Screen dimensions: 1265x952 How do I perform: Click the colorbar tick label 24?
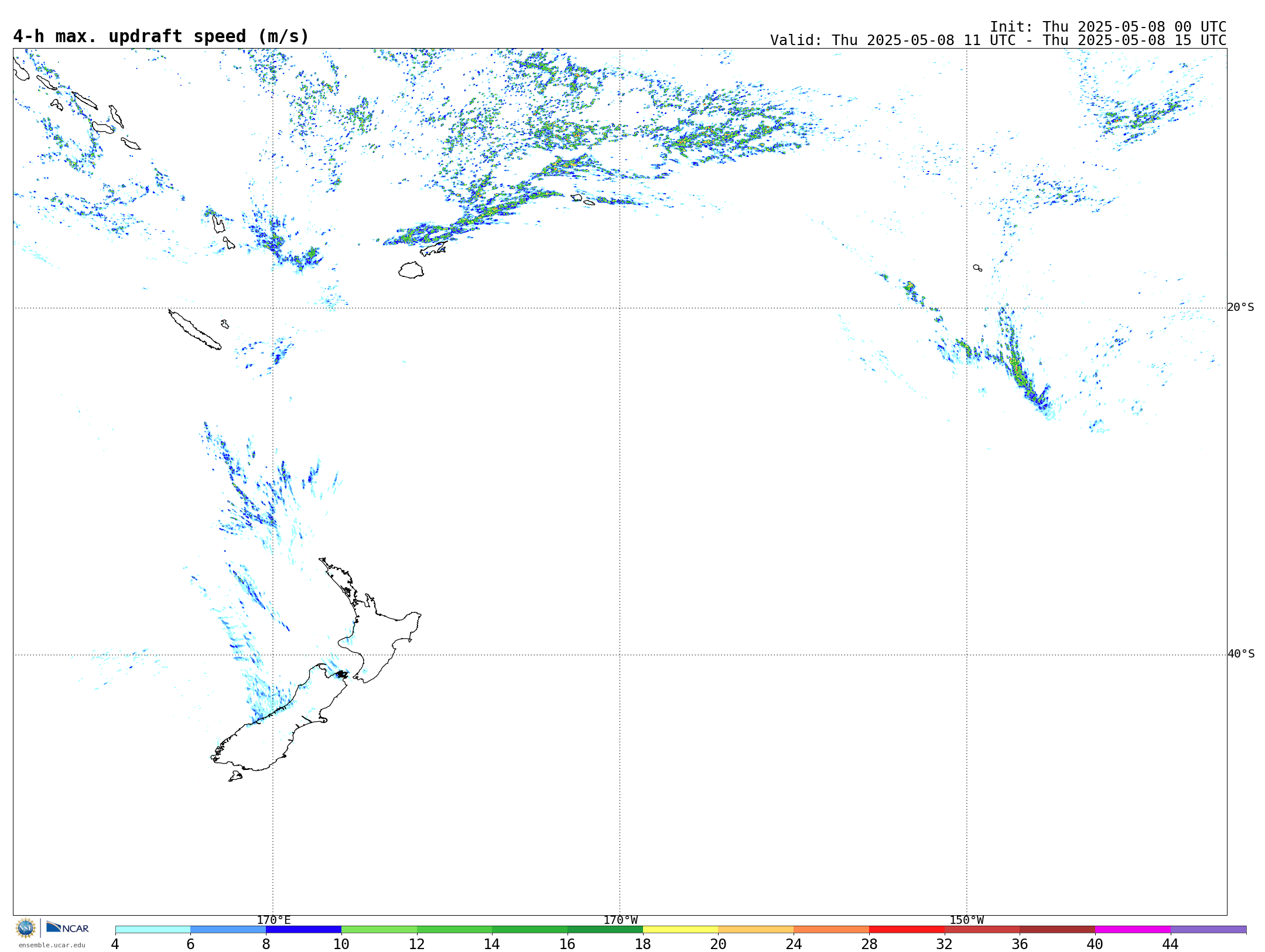794,944
